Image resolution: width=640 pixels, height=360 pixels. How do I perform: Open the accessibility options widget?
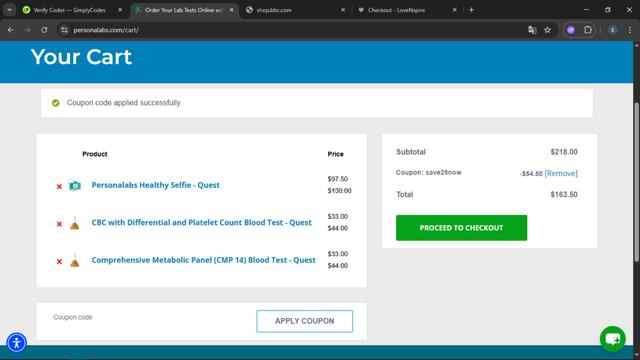pos(17,342)
